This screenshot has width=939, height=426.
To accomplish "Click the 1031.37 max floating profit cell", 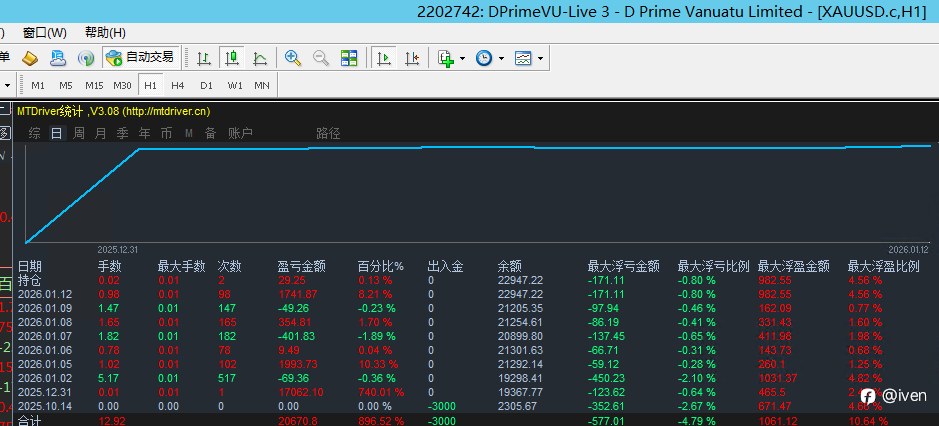I will pyautogui.click(x=778, y=378).
